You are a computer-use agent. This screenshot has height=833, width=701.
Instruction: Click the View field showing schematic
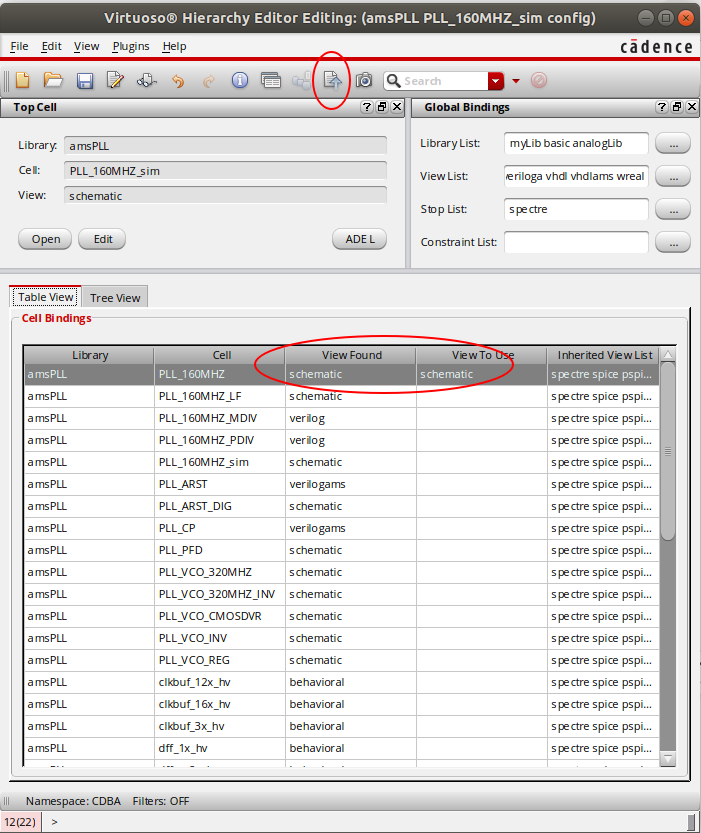click(x=225, y=196)
